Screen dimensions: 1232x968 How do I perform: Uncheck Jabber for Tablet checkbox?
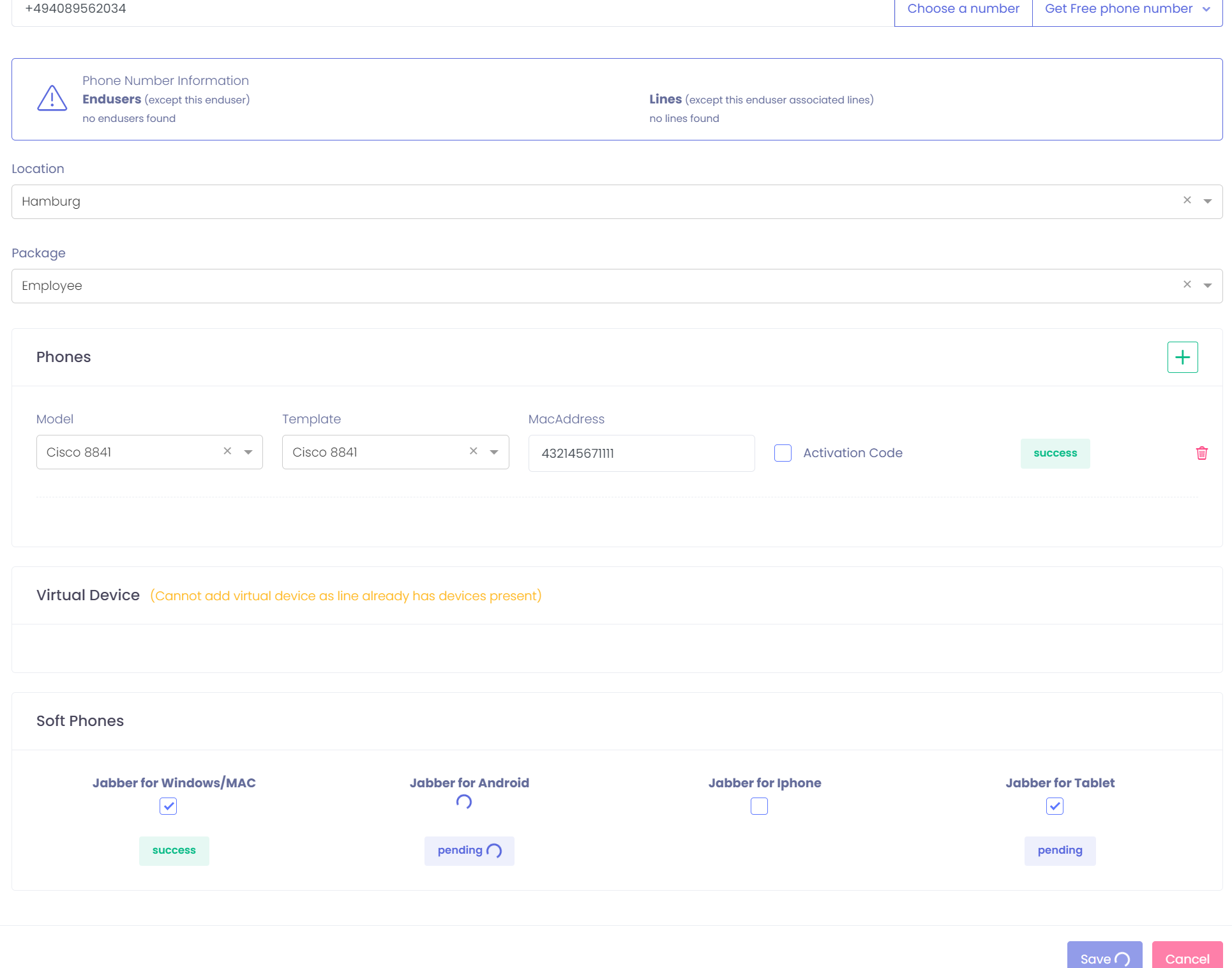coord(1055,806)
